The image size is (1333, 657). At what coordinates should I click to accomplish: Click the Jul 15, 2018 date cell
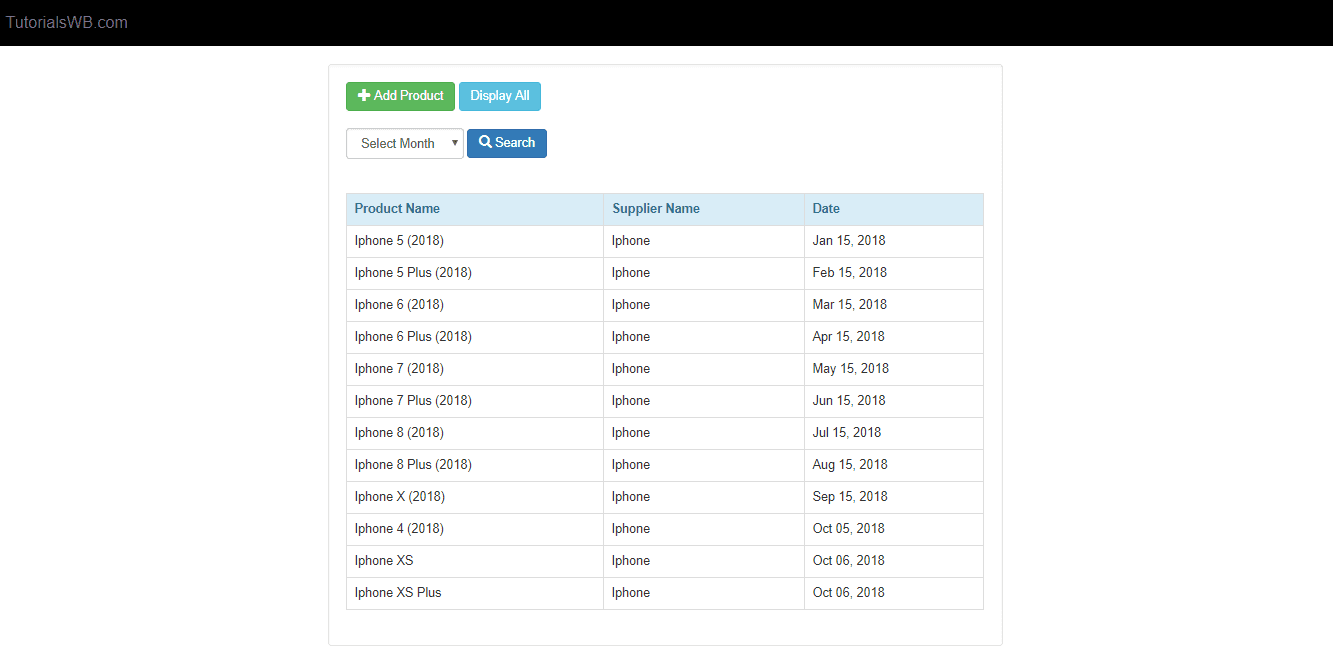click(x=894, y=433)
